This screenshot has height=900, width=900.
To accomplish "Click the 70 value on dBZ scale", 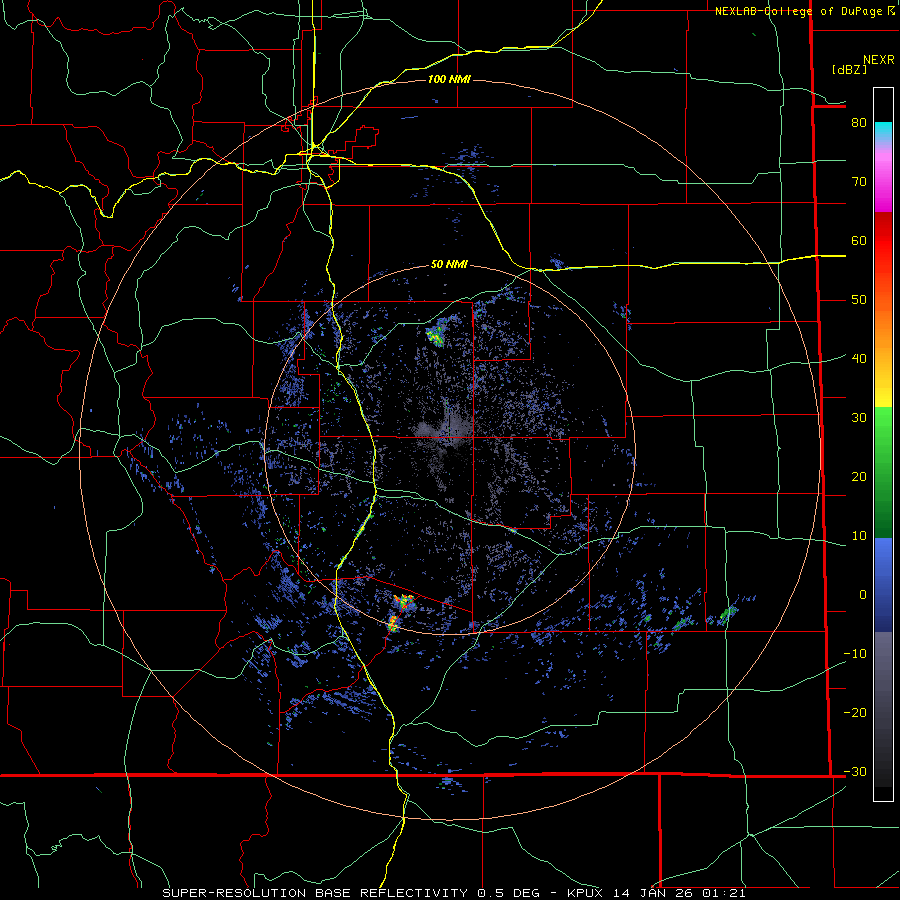I will (x=859, y=181).
